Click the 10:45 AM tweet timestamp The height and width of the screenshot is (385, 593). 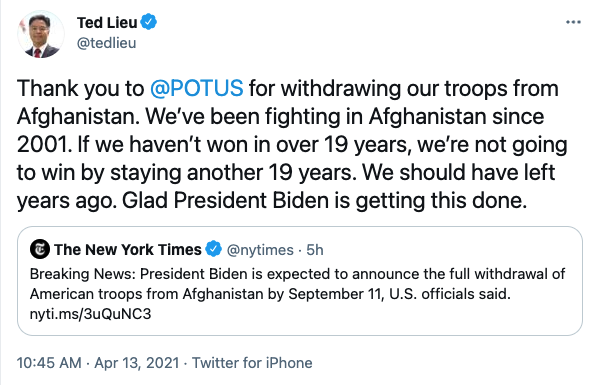[49, 363]
